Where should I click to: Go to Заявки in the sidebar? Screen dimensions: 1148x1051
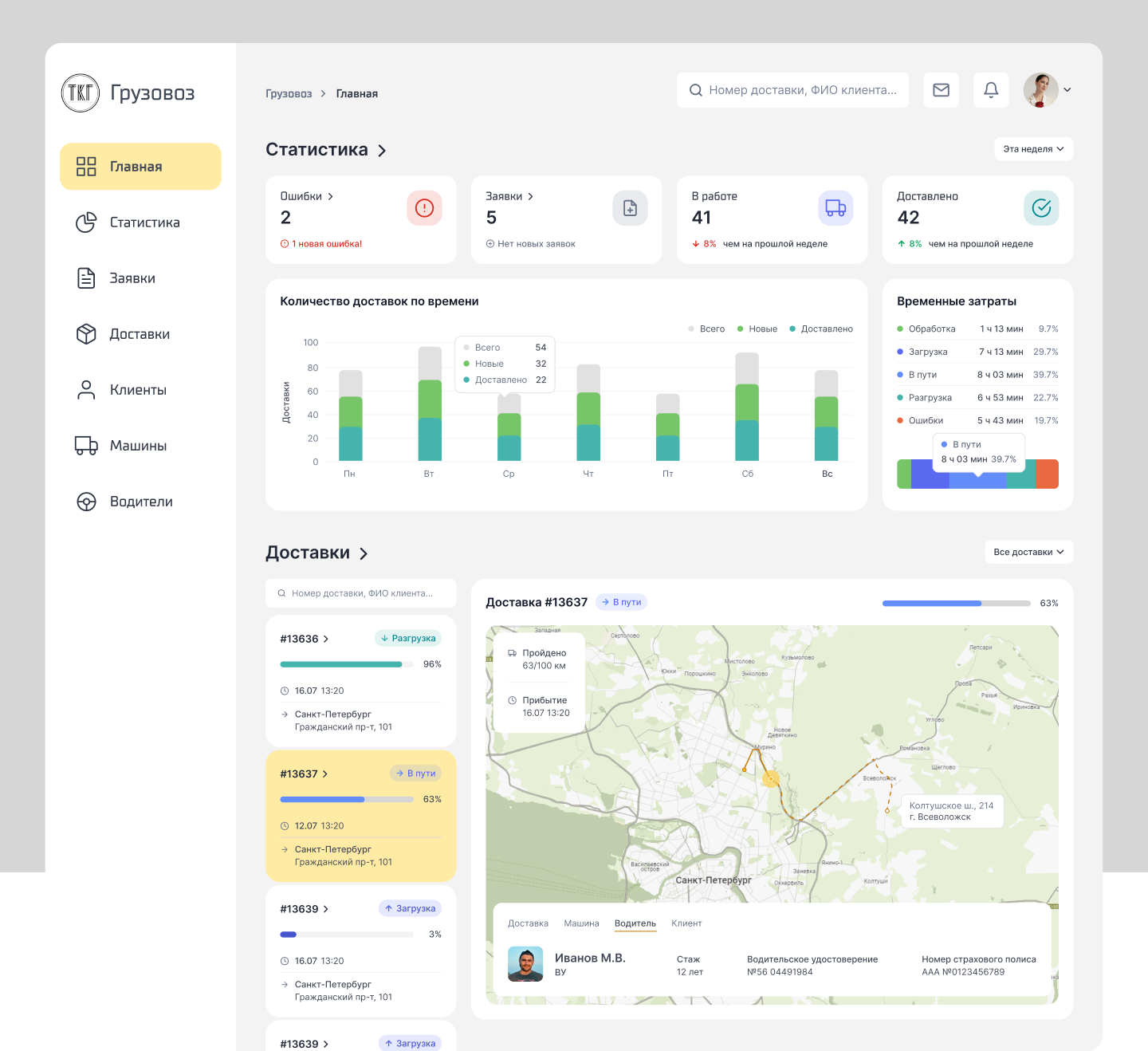click(140, 278)
